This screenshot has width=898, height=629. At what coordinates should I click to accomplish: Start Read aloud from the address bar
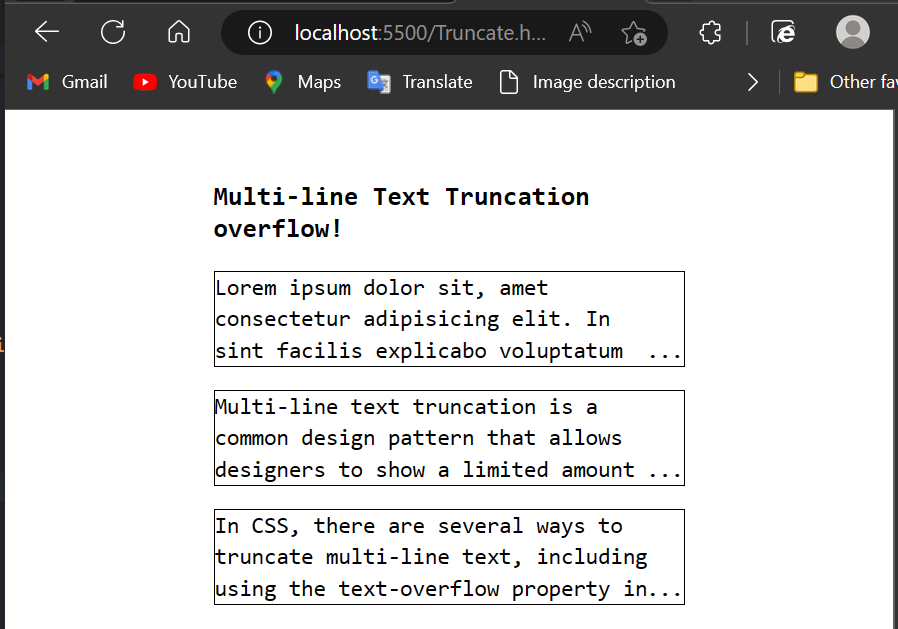click(580, 33)
